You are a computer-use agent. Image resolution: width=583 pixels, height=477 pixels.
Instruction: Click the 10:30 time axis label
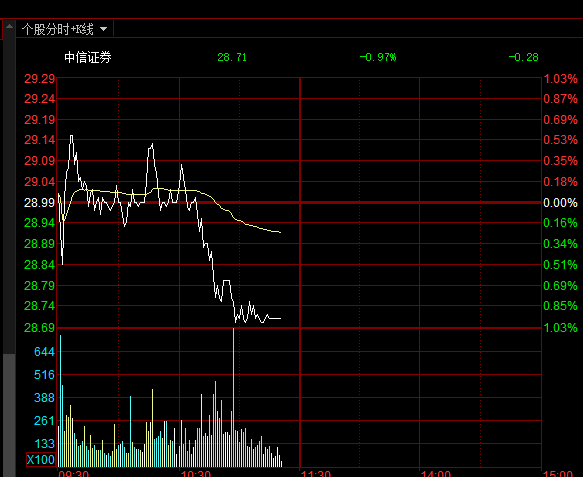pyautogui.click(x=195, y=474)
